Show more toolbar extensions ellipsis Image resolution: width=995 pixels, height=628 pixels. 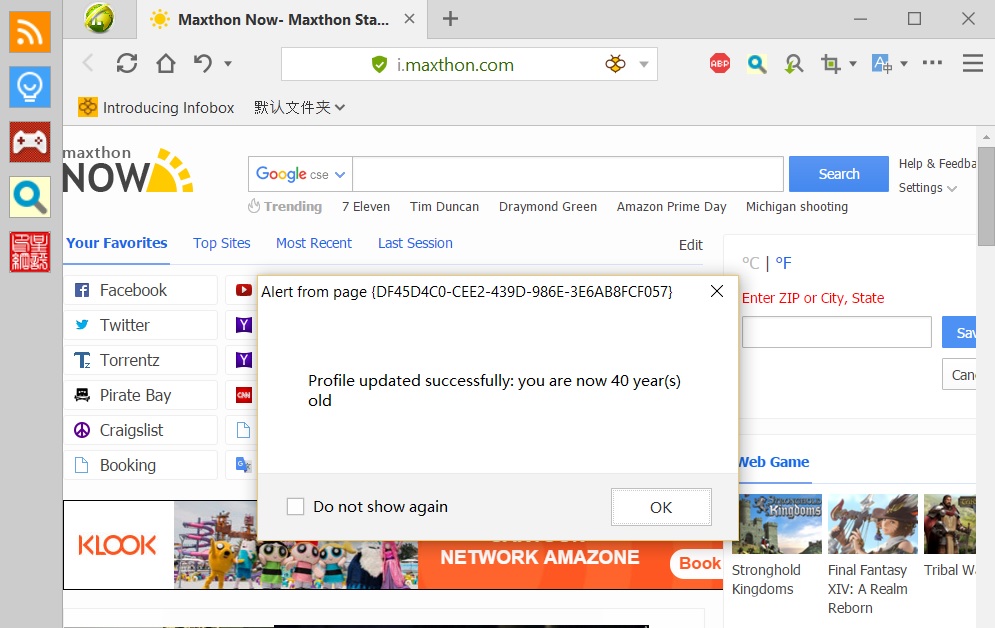coord(932,63)
